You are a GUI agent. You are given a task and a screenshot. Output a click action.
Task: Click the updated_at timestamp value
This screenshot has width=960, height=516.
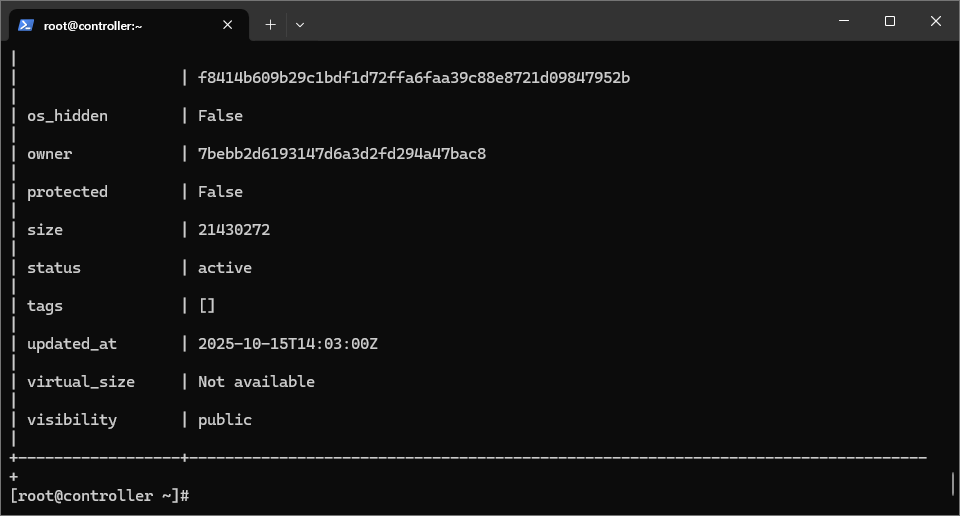(x=288, y=343)
